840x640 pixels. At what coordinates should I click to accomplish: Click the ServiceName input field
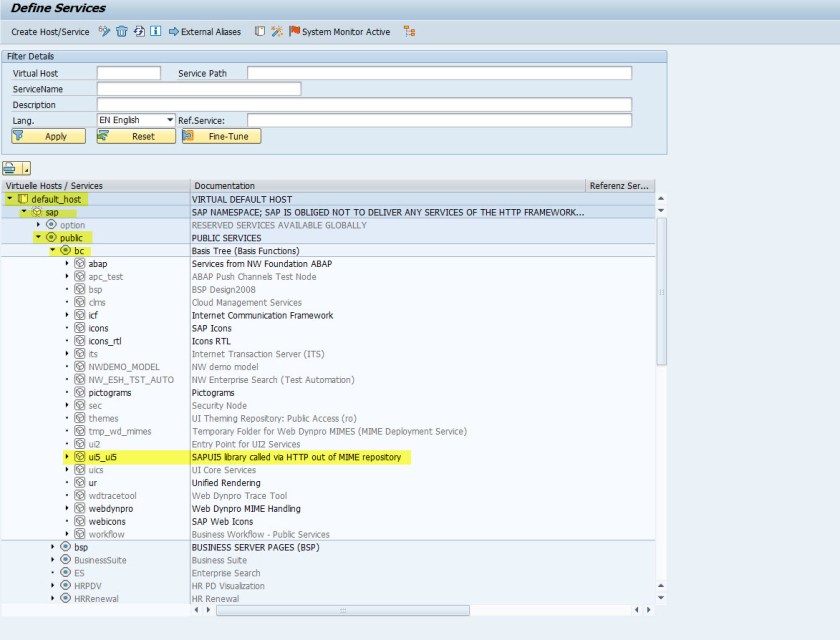point(198,89)
